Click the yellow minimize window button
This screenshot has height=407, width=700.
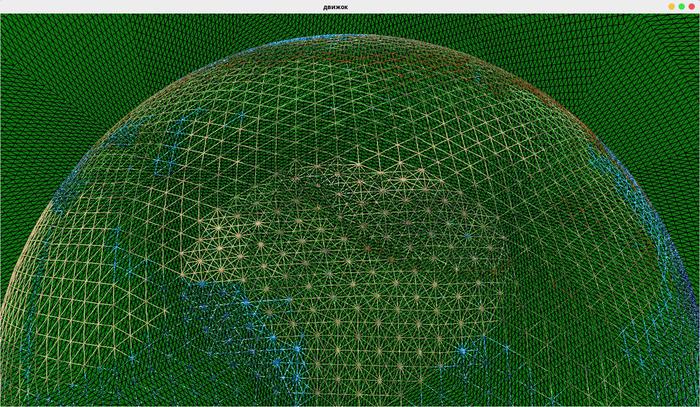672,6
